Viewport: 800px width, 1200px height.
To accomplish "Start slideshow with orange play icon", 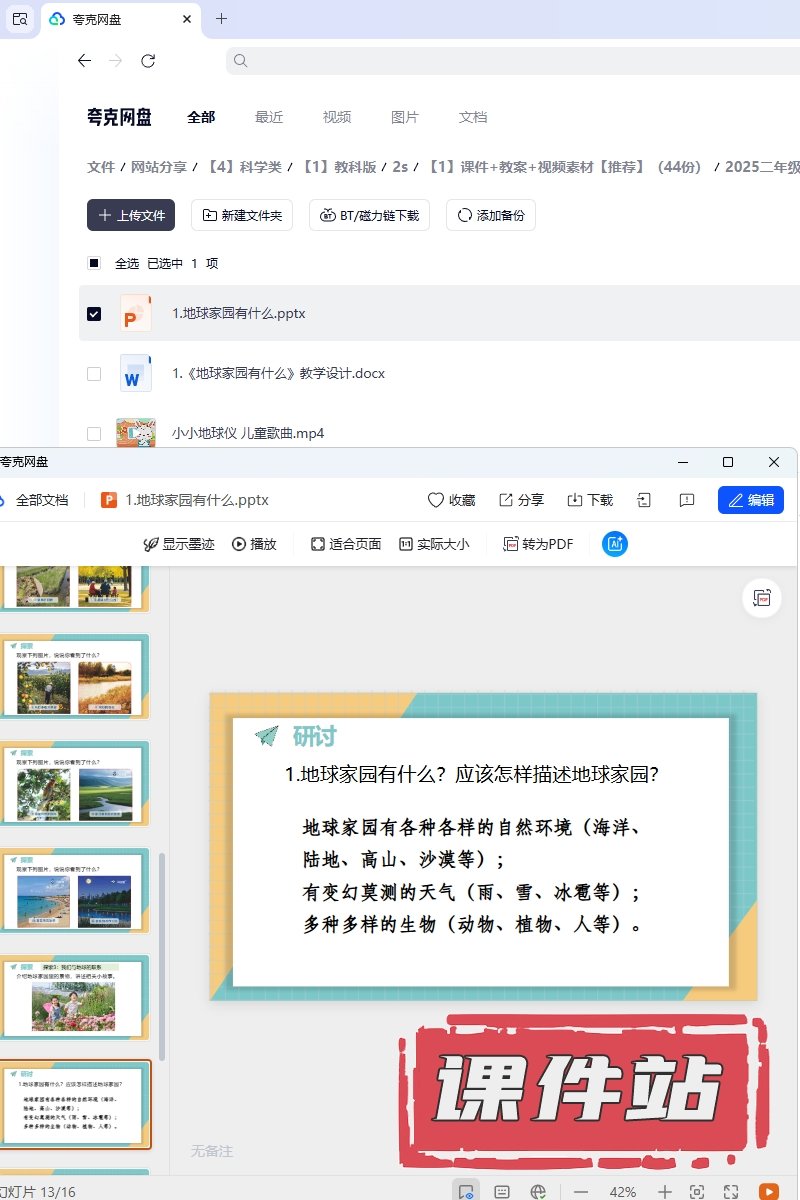I will coord(768,1192).
